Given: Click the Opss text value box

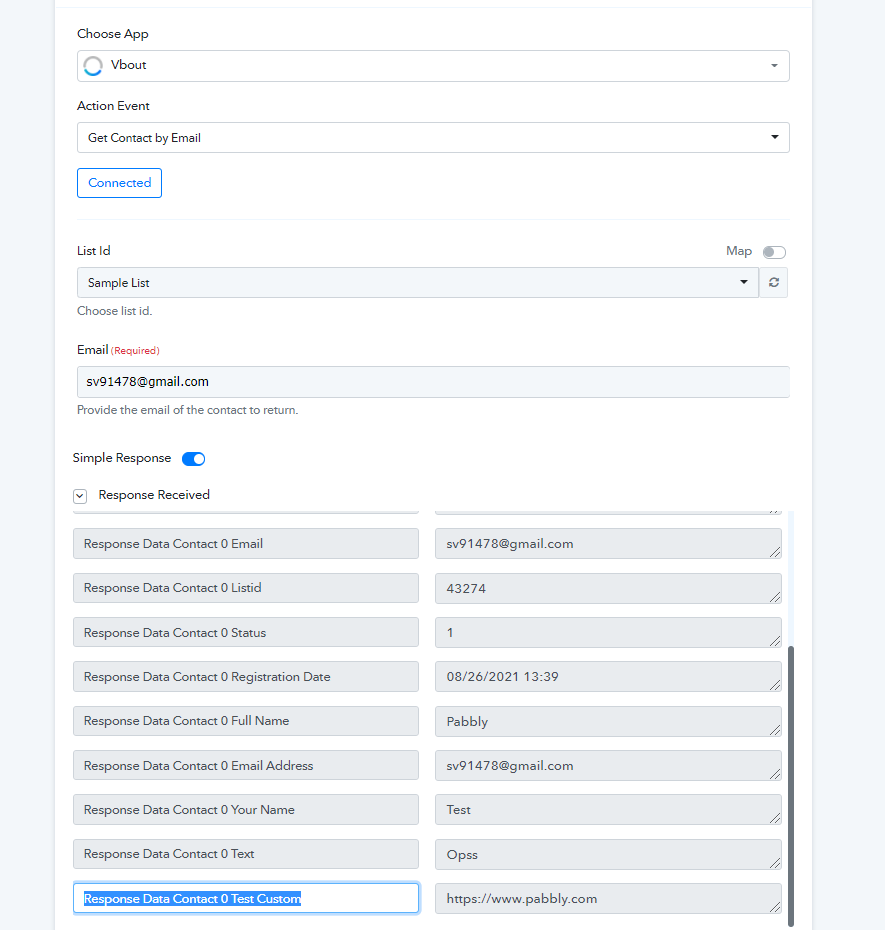Looking at the screenshot, I should (608, 854).
